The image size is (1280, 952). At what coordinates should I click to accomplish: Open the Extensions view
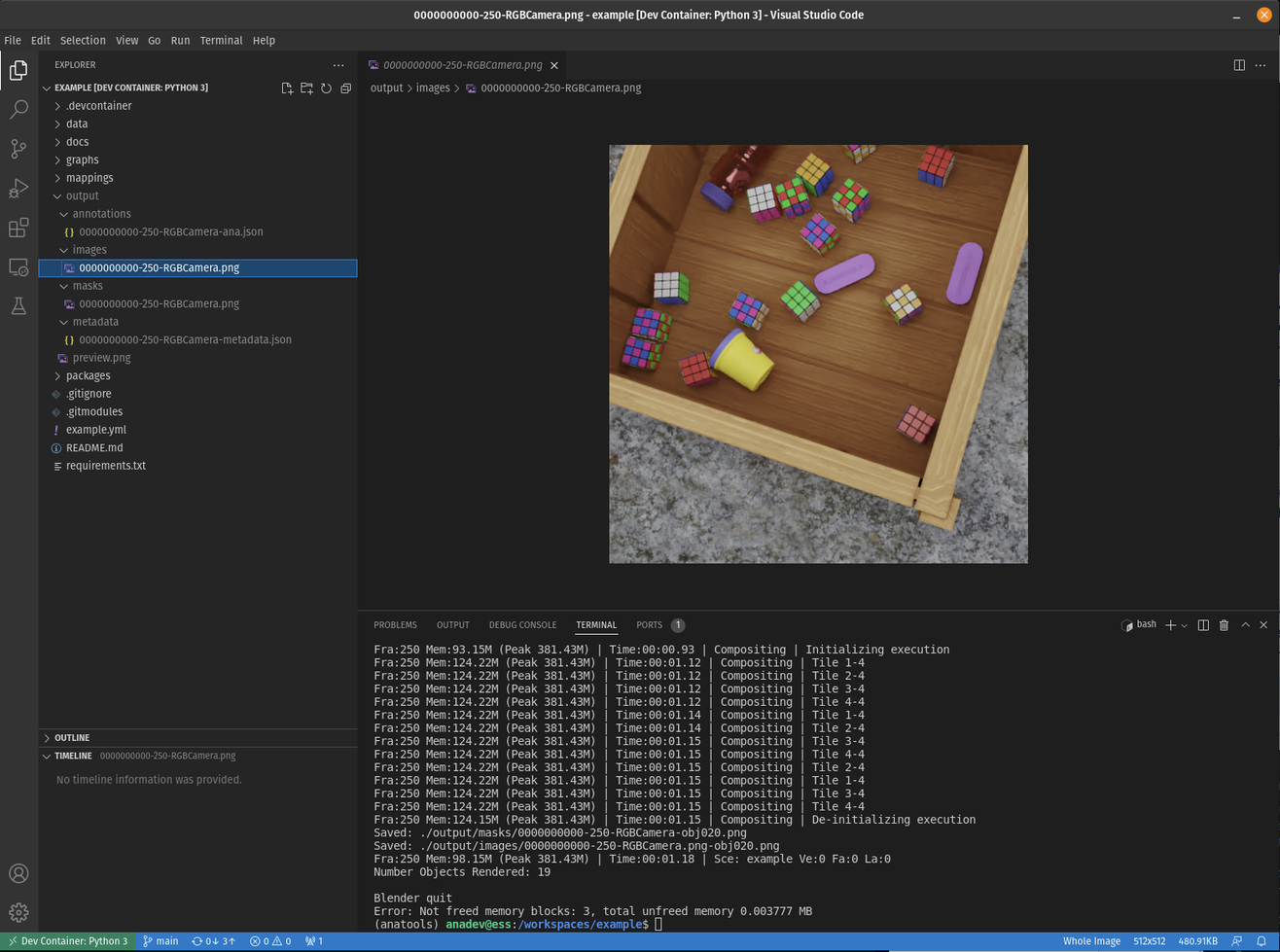point(18,228)
